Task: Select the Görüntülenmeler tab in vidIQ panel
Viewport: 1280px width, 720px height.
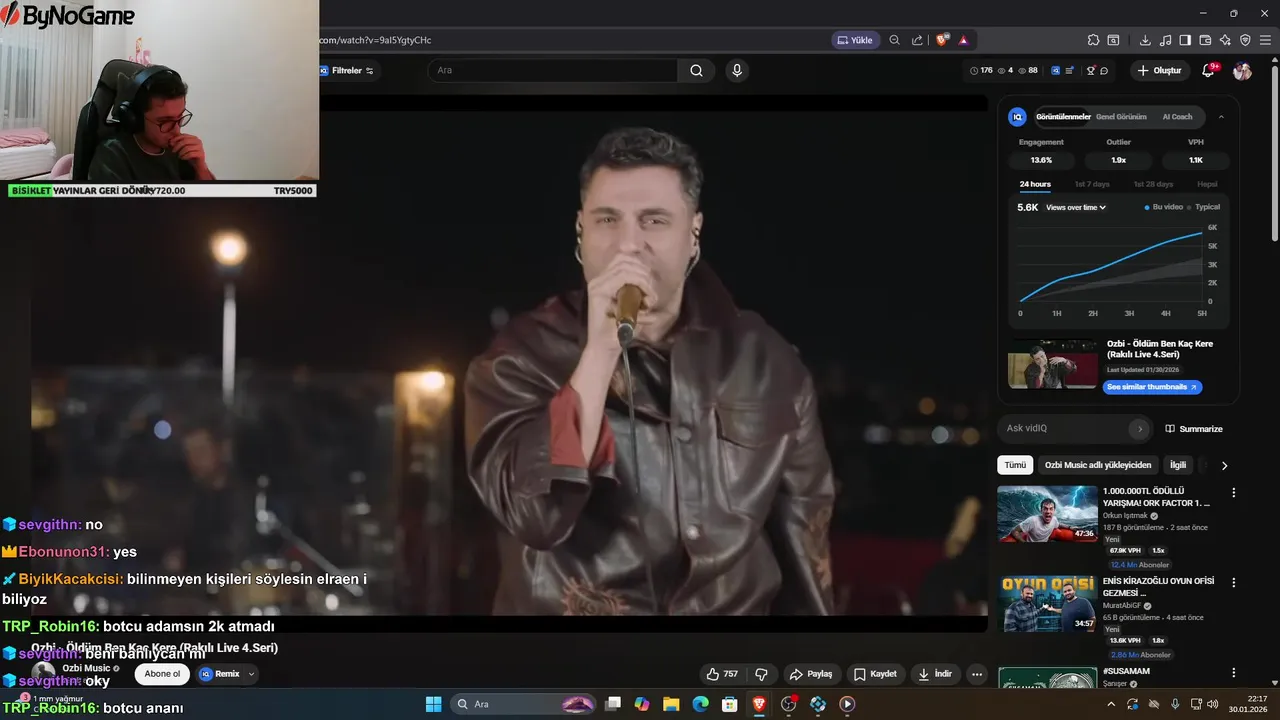Action: (x=1064, y=117)
